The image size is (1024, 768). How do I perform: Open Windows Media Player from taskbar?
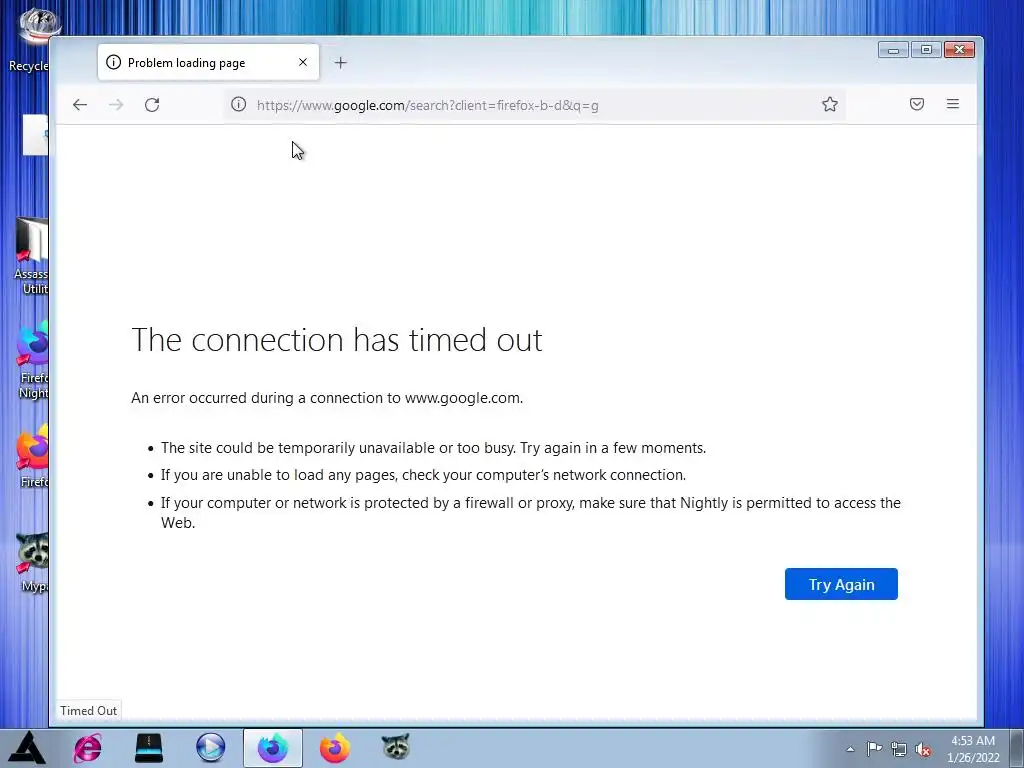pos(210,748)
